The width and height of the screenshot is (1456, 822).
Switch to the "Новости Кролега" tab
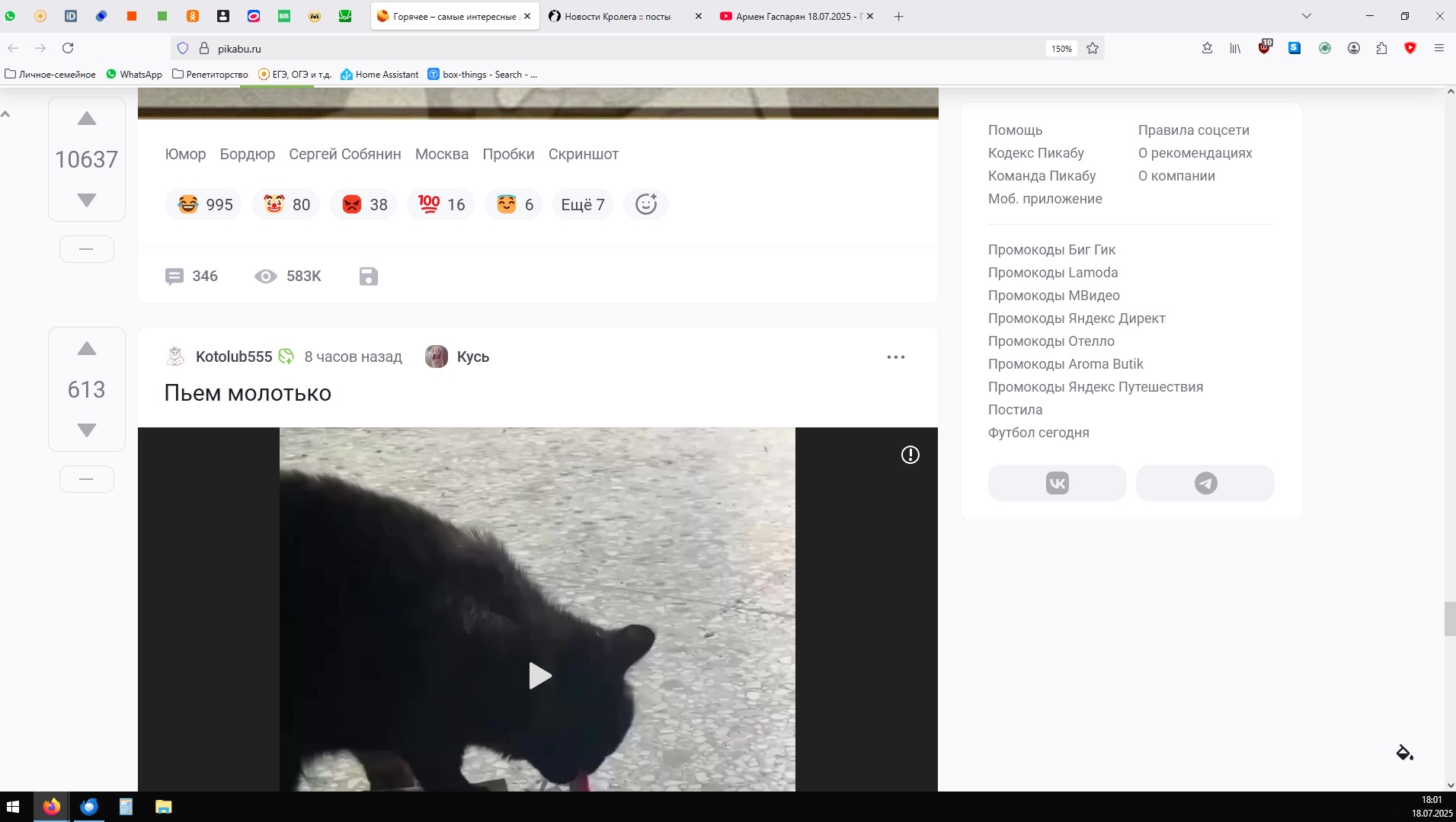click(616, 16)
